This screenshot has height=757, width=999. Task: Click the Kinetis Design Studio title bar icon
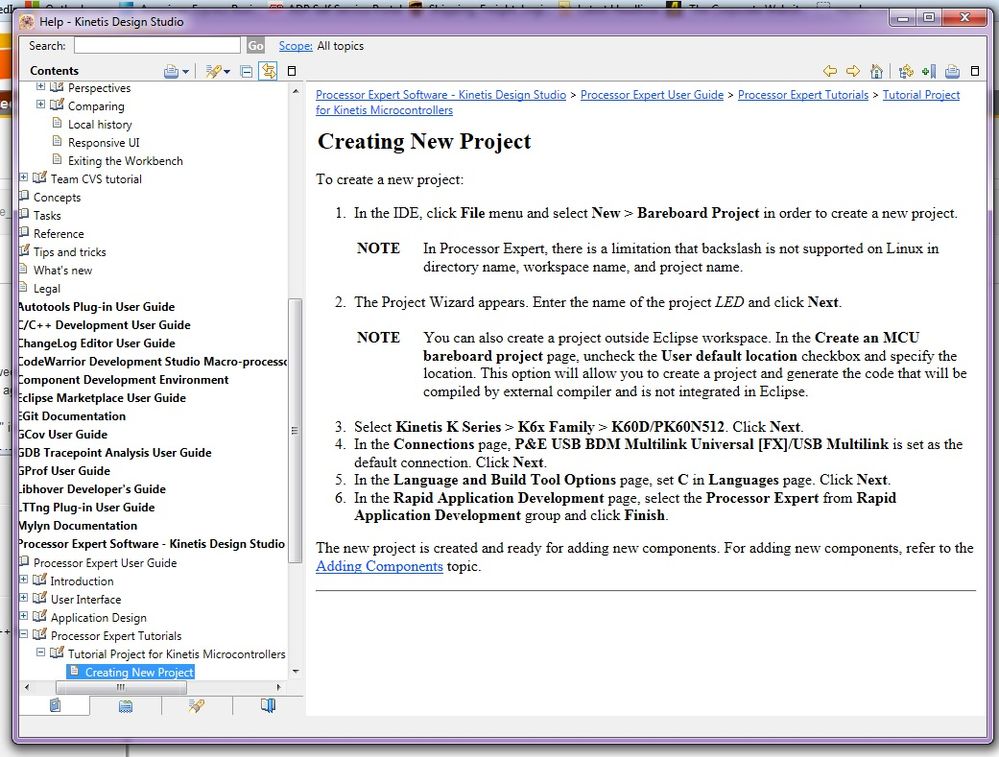click(x=27, y=22)
